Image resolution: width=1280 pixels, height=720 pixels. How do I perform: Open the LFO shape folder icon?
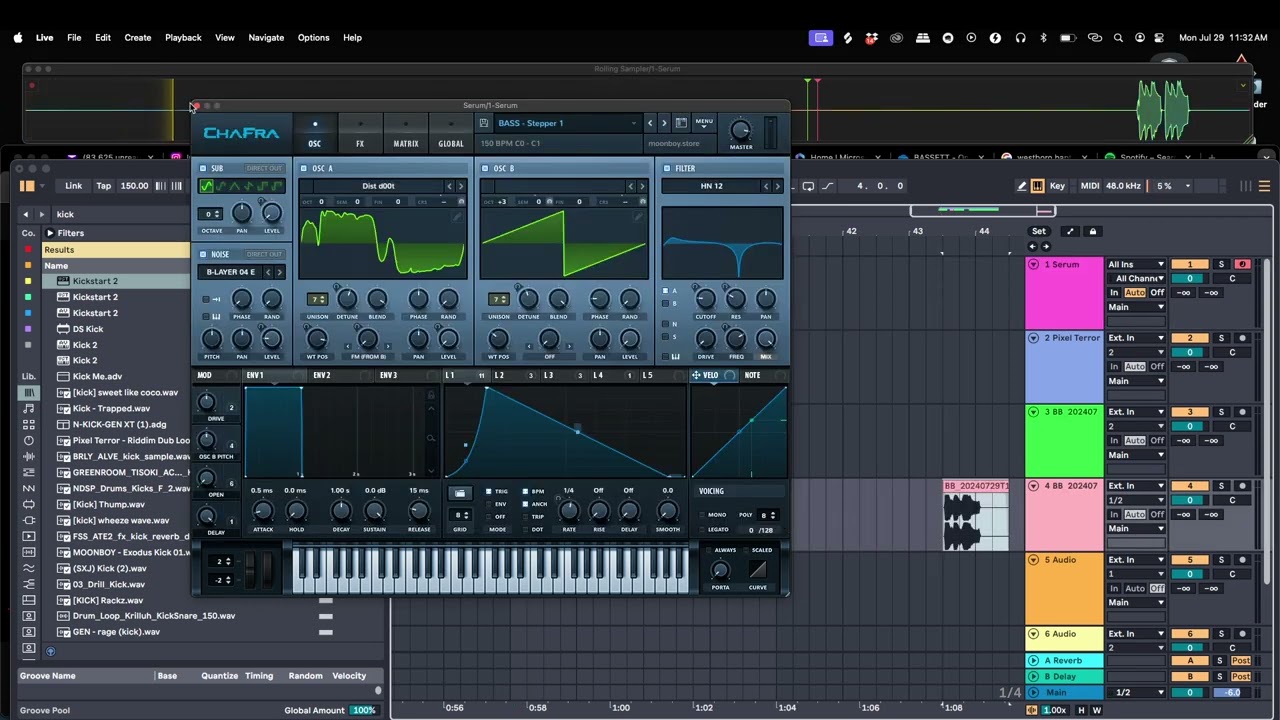[460, 493]
